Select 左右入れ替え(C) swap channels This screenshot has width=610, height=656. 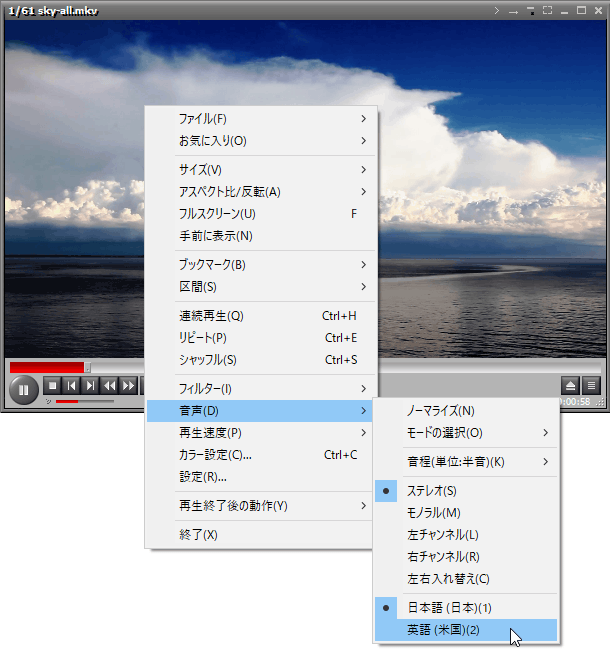click(x=466, y=579)
